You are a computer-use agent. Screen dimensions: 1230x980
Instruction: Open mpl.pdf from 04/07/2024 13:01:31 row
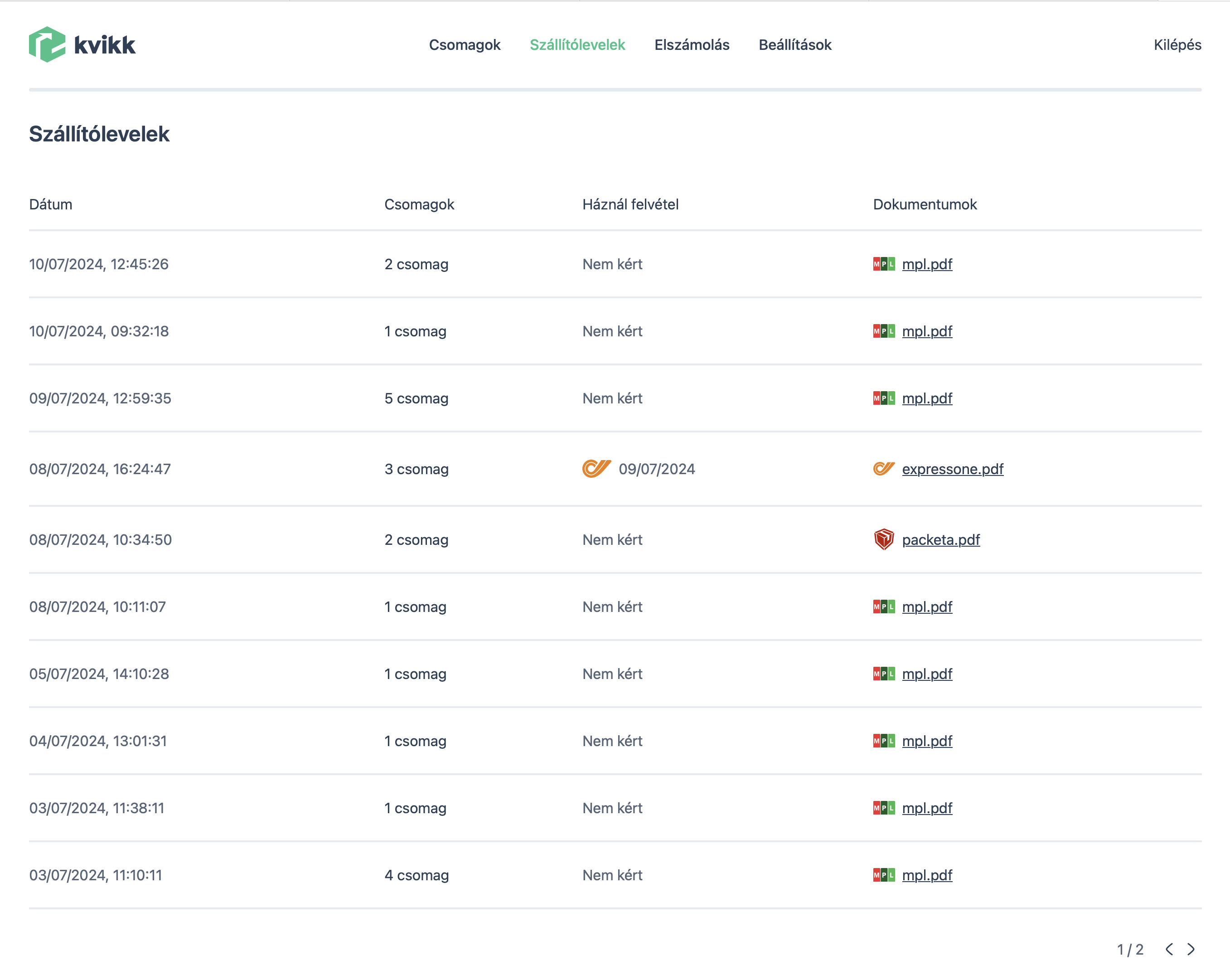coord(927,742)
